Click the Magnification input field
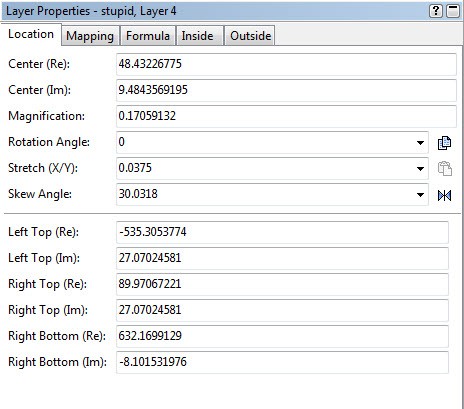 click(x=286, y=116)
